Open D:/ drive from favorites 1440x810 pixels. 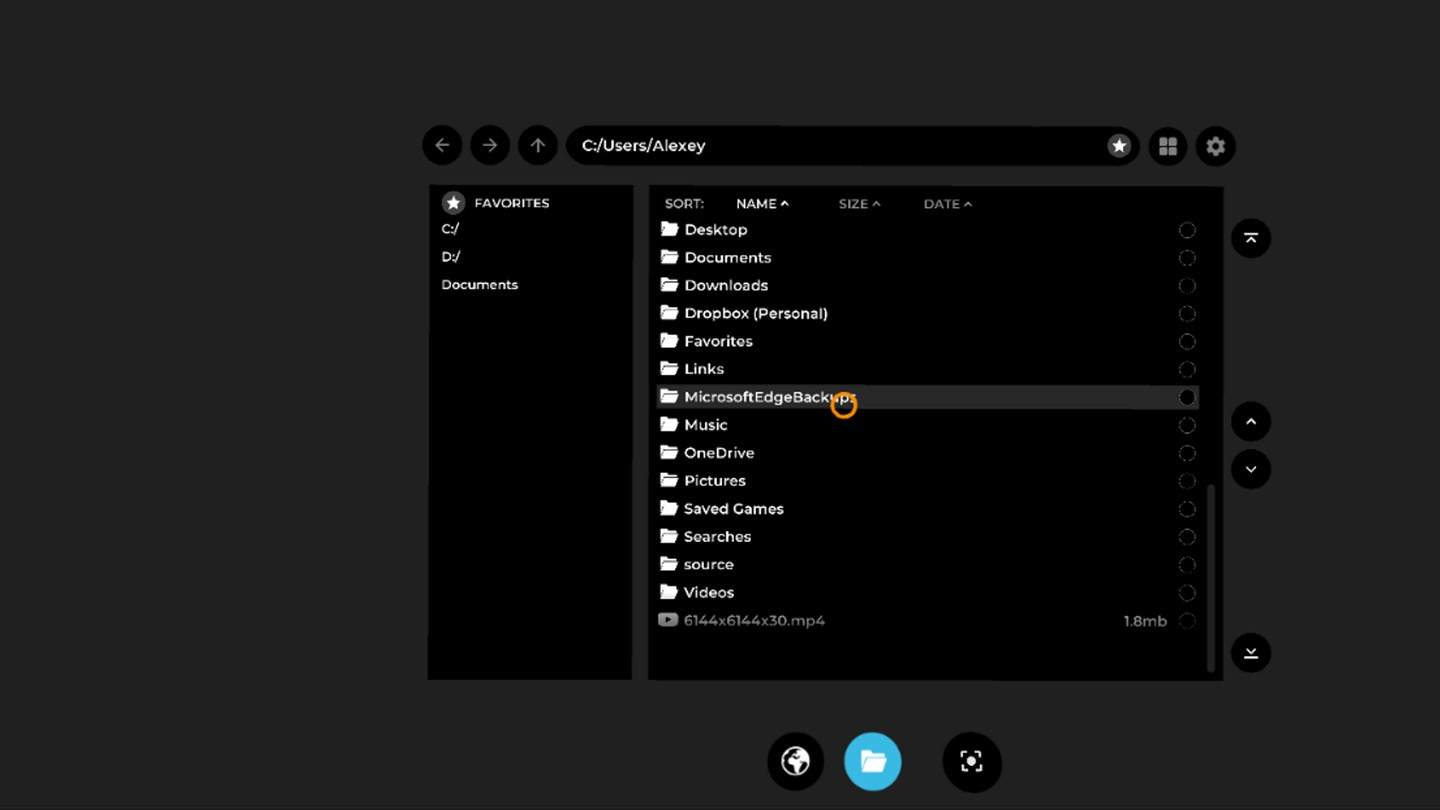tap(451, 257)
